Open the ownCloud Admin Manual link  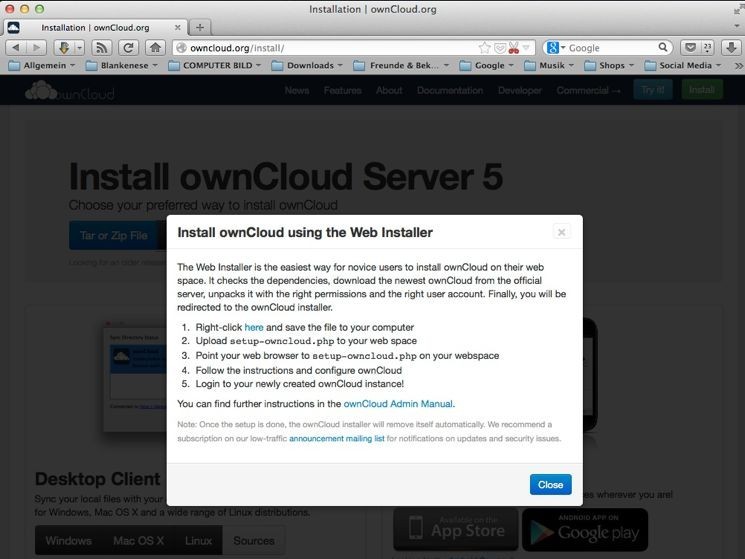pyautogui.click(x=398, y=404)
